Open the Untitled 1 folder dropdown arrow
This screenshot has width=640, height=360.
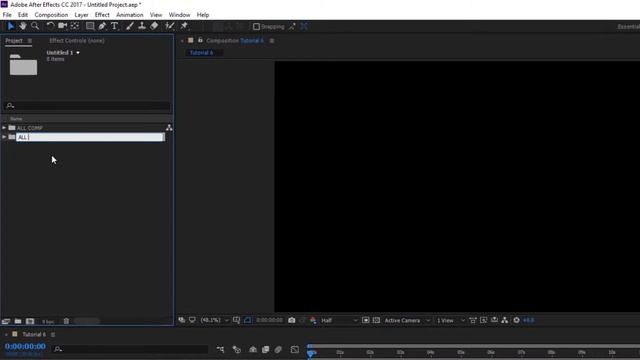pyautogui.click(x=78, y=53)
